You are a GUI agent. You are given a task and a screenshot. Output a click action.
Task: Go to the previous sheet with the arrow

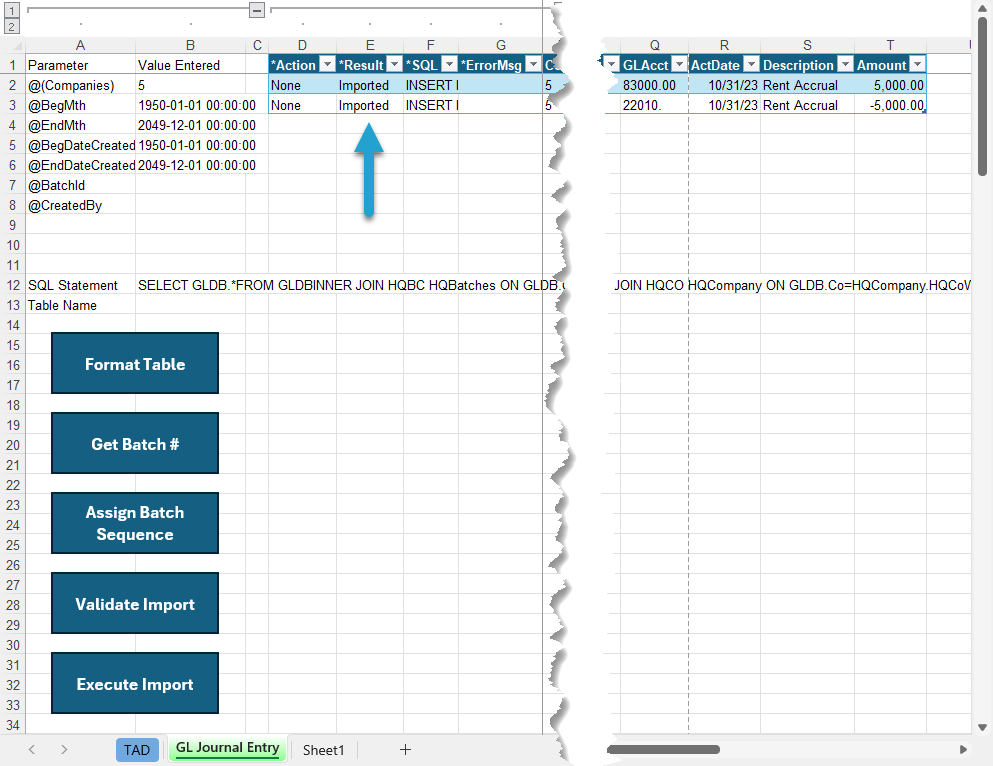pos(32,750)
